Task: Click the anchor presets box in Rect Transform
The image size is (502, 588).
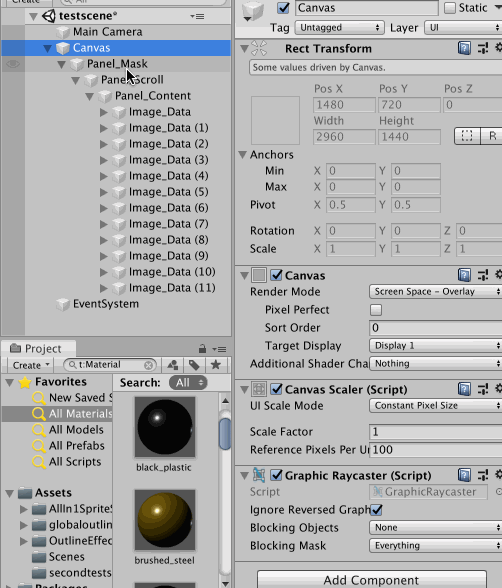Action: 275,120
